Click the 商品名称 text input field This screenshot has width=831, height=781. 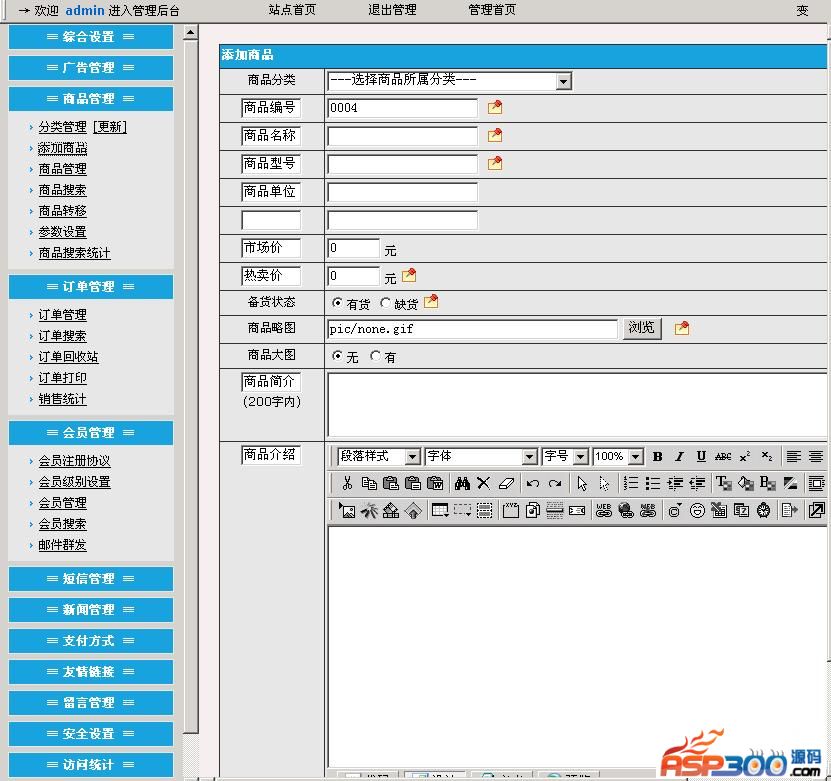[402, 136]
